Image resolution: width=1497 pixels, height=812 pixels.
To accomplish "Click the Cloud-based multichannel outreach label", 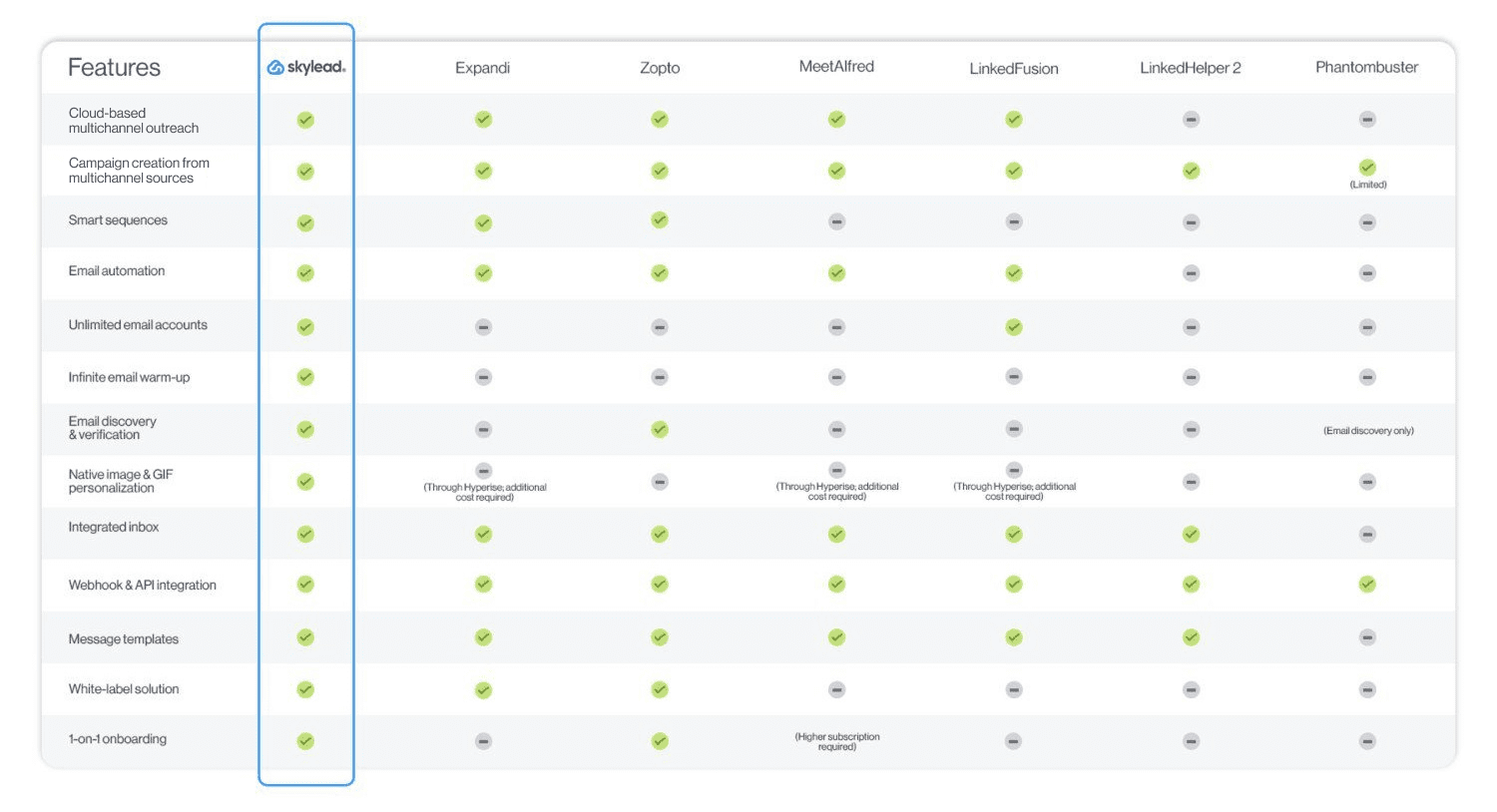I will point(134,121).
